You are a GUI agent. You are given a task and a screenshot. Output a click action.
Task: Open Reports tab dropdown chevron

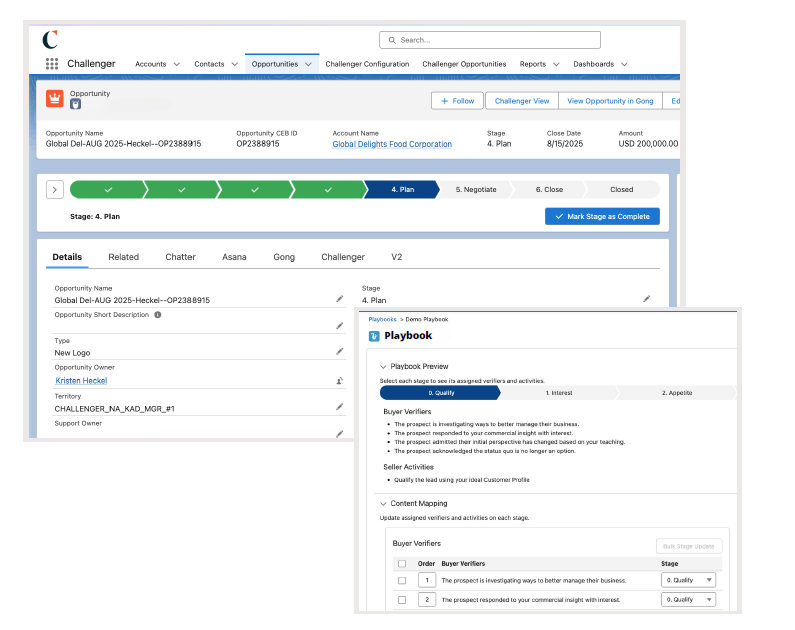point(556,64)
